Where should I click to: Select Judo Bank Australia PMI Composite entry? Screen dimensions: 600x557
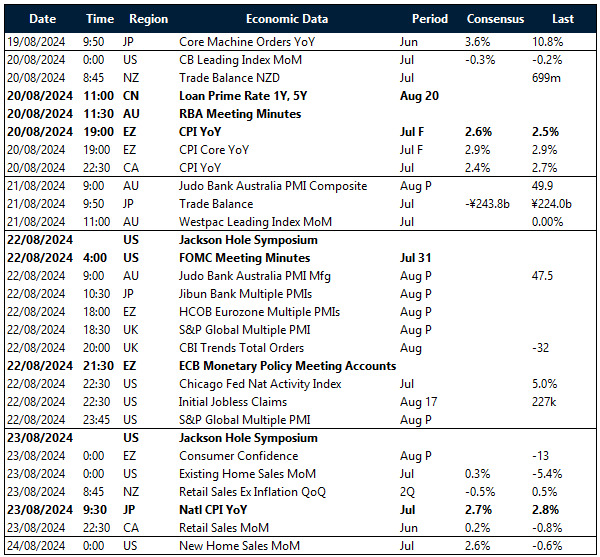point(273,186)
